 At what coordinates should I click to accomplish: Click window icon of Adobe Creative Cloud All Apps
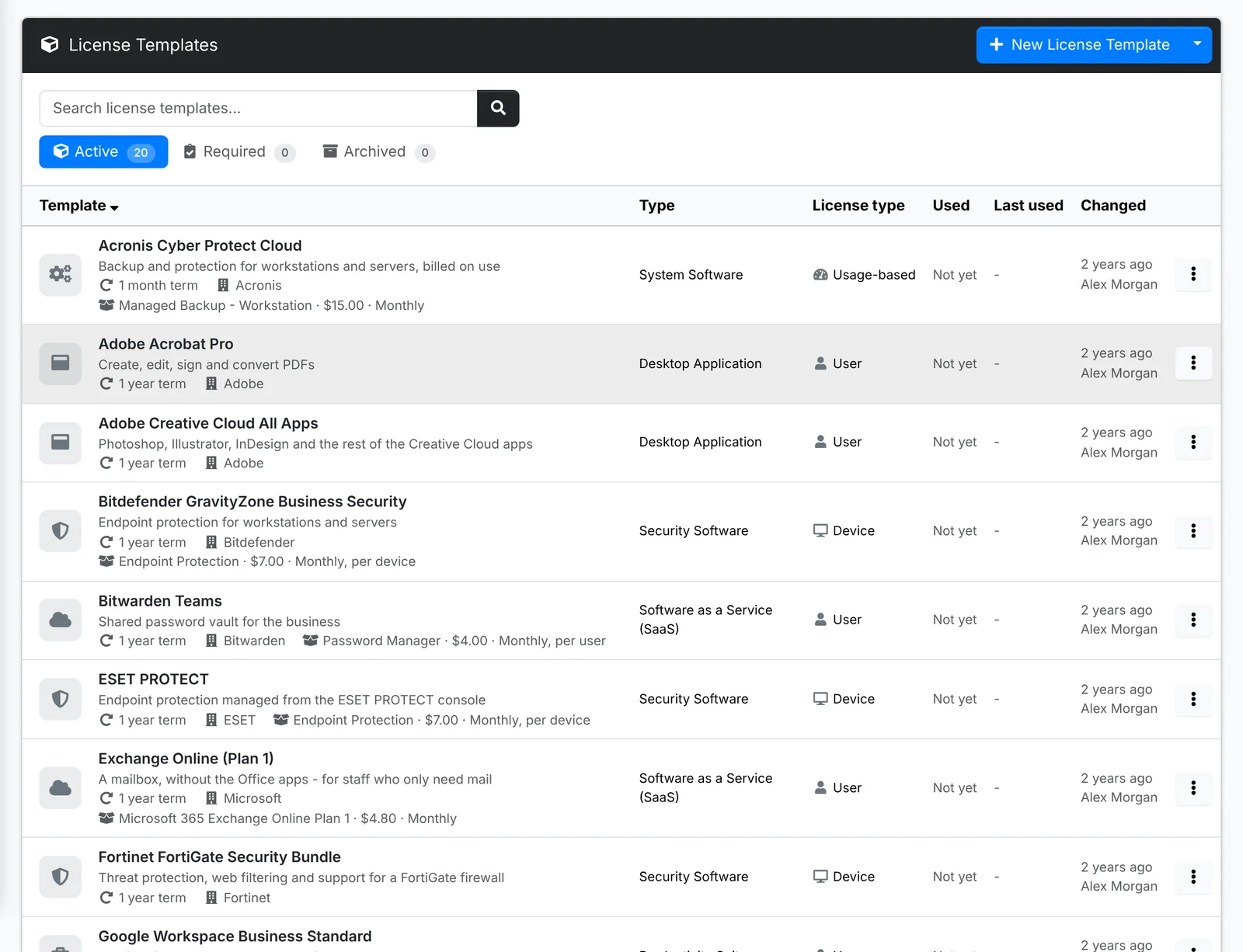tap(61, 442)
